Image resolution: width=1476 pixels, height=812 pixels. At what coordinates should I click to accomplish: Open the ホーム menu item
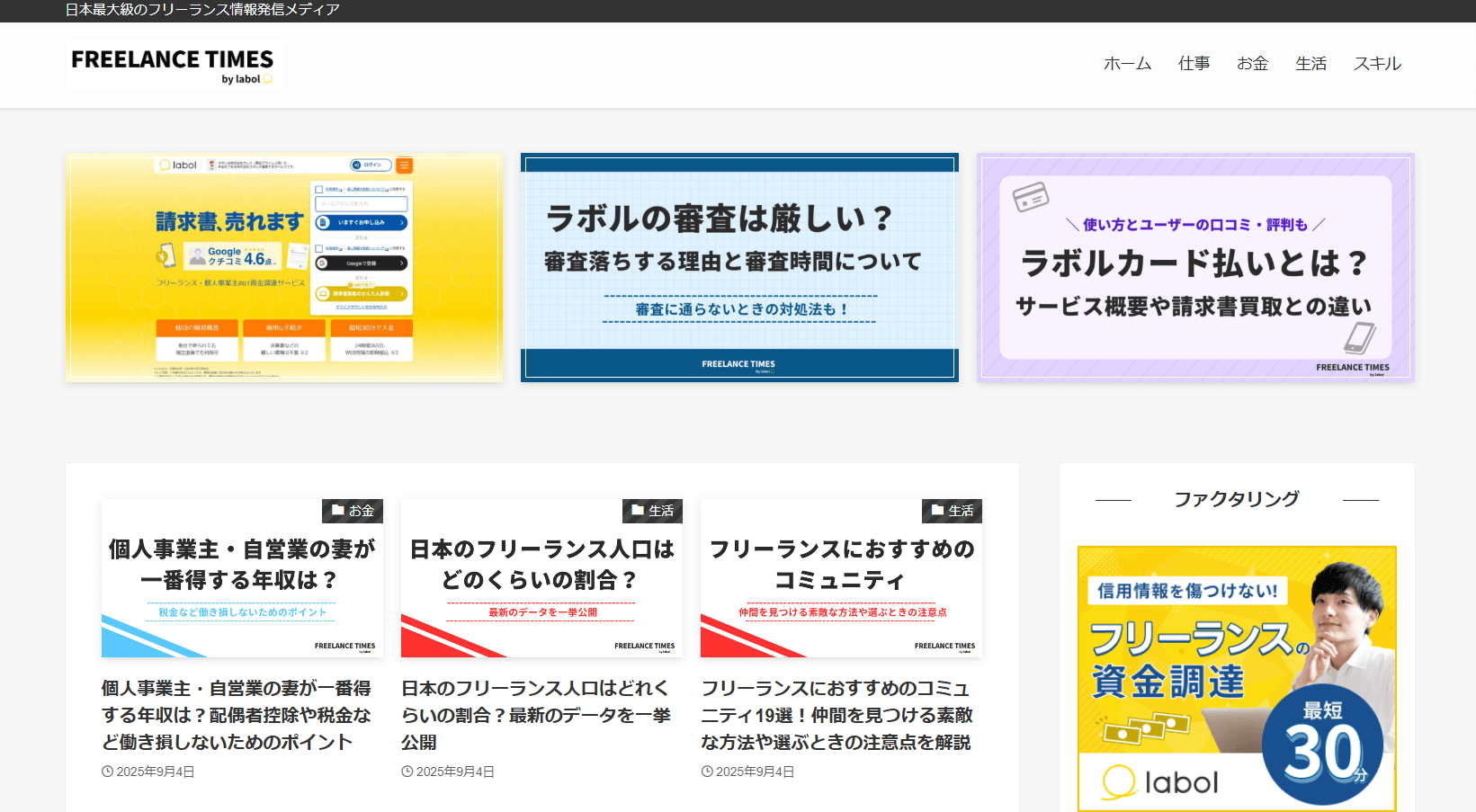(x=1127, y=64)
